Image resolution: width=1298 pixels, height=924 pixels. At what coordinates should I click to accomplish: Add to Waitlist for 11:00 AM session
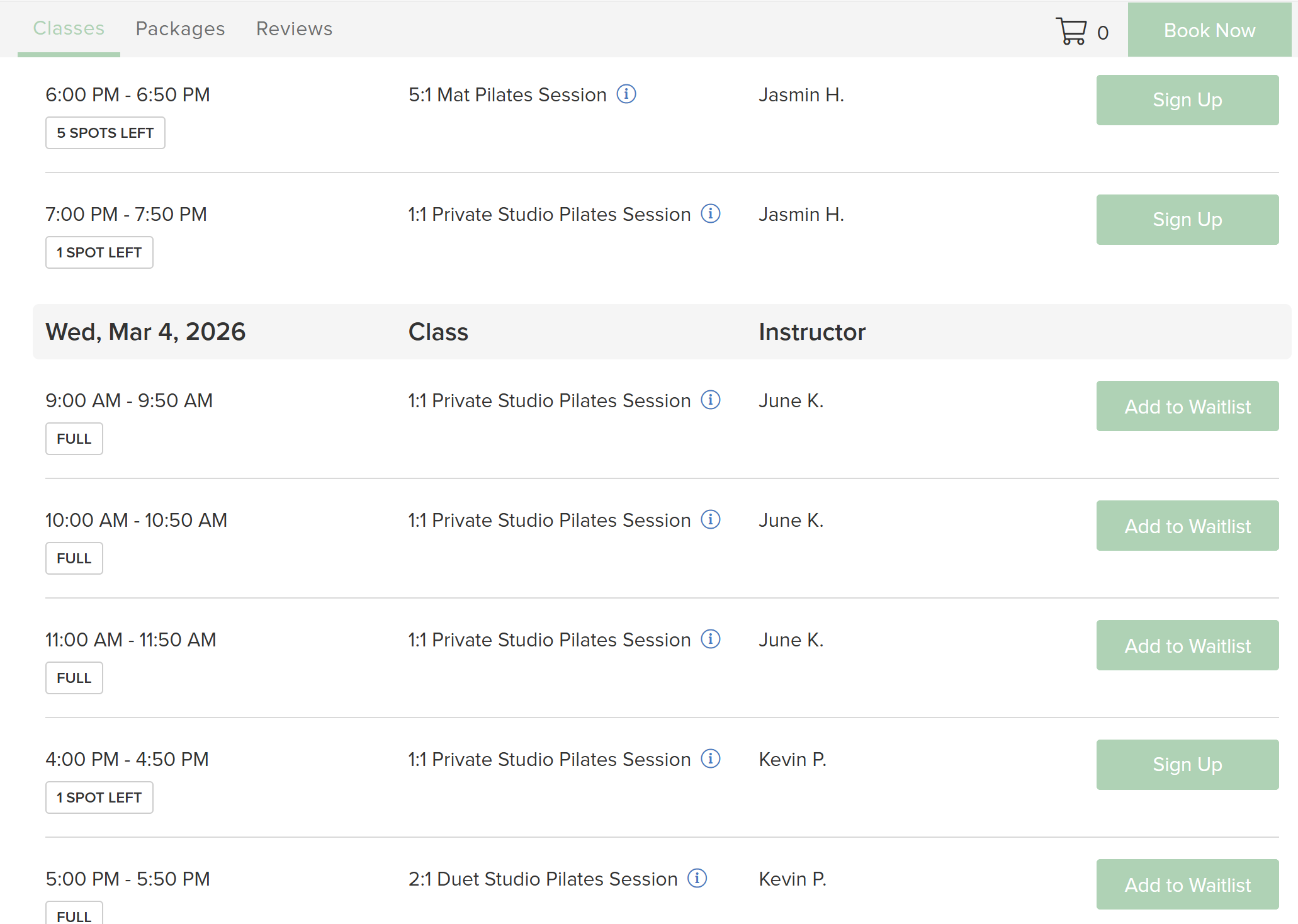(x=1187, y=645)
